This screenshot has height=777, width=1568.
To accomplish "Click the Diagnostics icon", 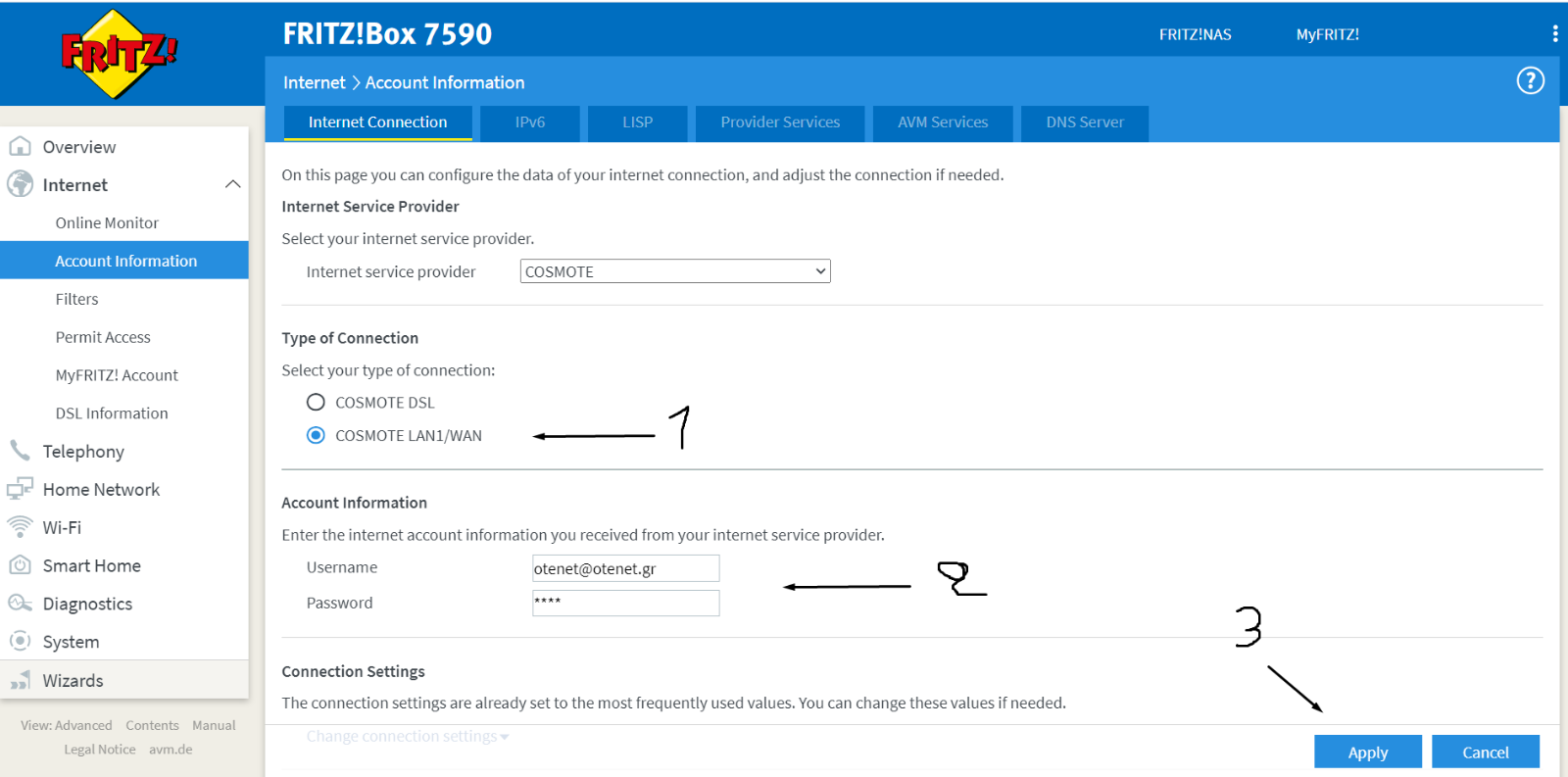I will click(x=20, y=604).
